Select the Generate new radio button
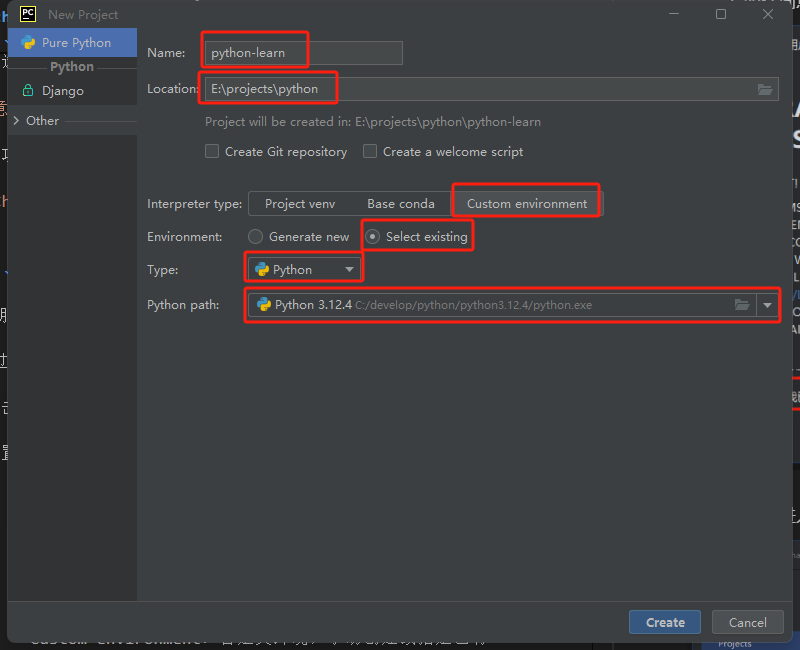 click(x=256, y=237)
